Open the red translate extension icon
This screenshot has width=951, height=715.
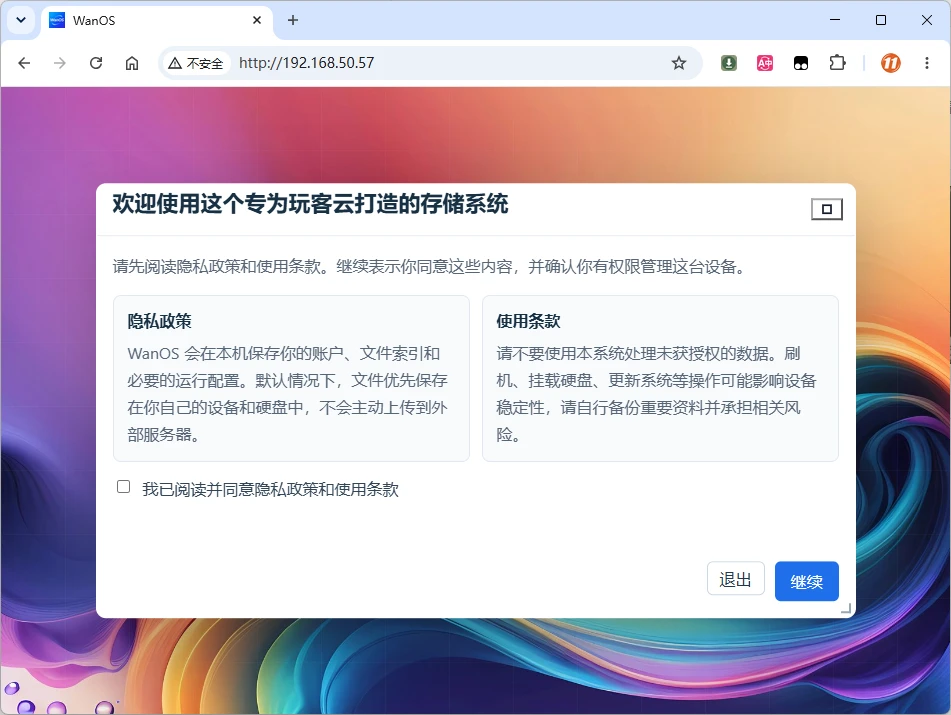pos(765,63)
